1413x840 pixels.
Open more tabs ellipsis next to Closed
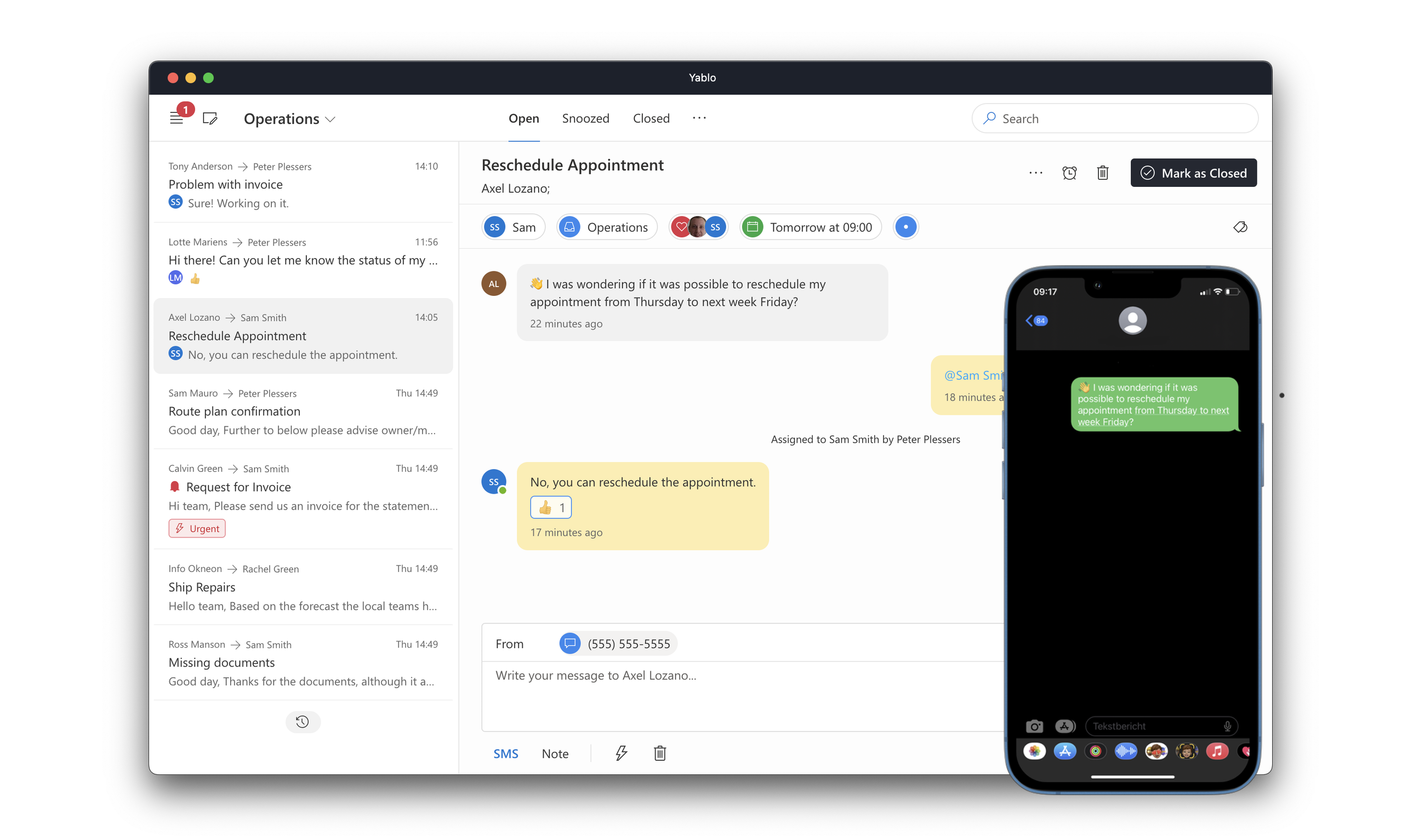coord(699,118)
